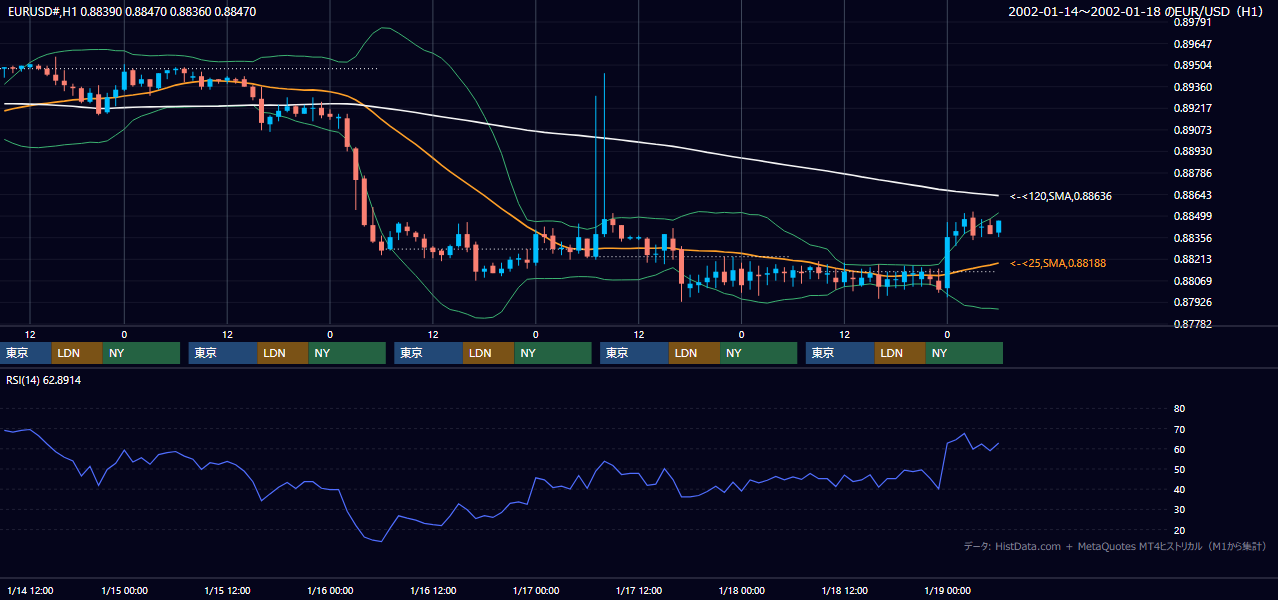Screen dimensions: 1278x600
Task: Click the 1/18 00:00 time label
Action: 741,591
